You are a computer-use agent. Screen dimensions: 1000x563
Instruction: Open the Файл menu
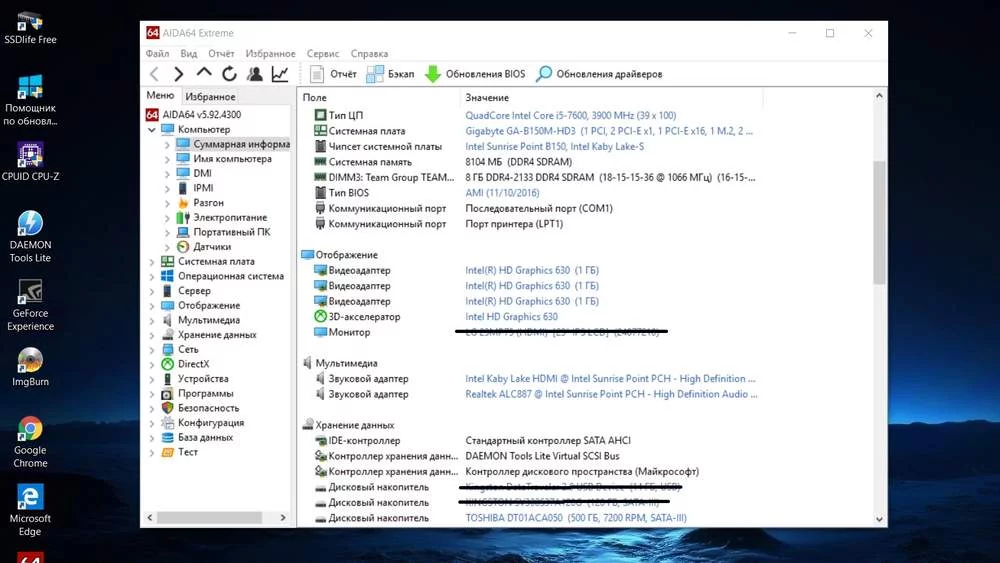pos(158,54)
